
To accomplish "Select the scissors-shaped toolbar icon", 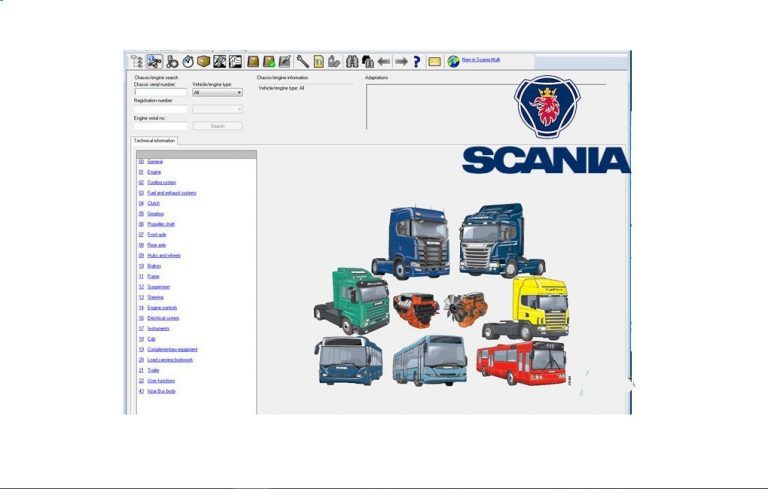I will [171, 62].
